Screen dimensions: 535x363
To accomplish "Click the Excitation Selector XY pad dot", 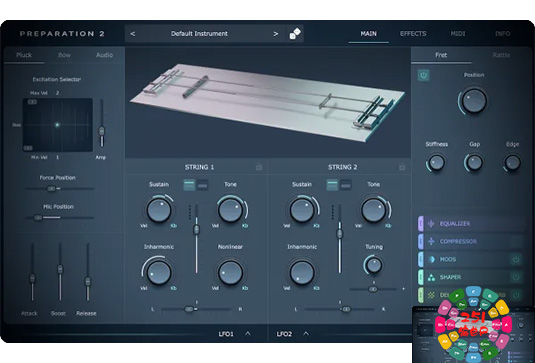I will tap(57, 125).
